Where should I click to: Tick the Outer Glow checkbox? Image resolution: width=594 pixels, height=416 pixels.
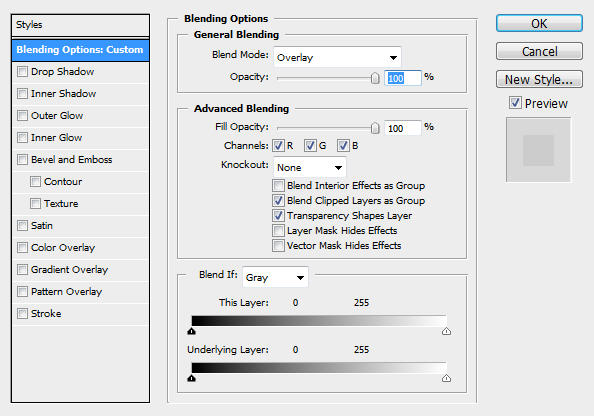coord(22,115)
